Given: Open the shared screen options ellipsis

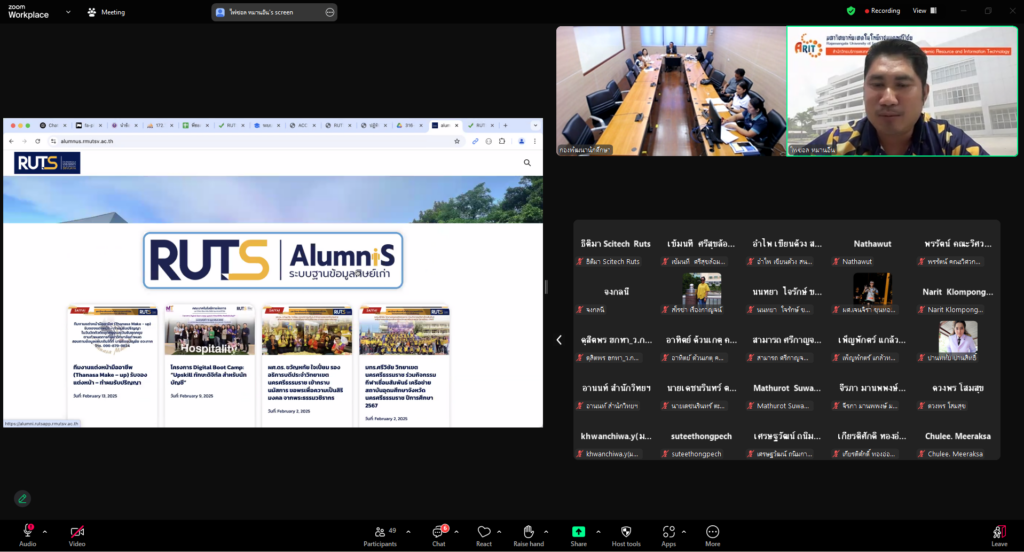Looking at the screenshot, I should (328, 12).
